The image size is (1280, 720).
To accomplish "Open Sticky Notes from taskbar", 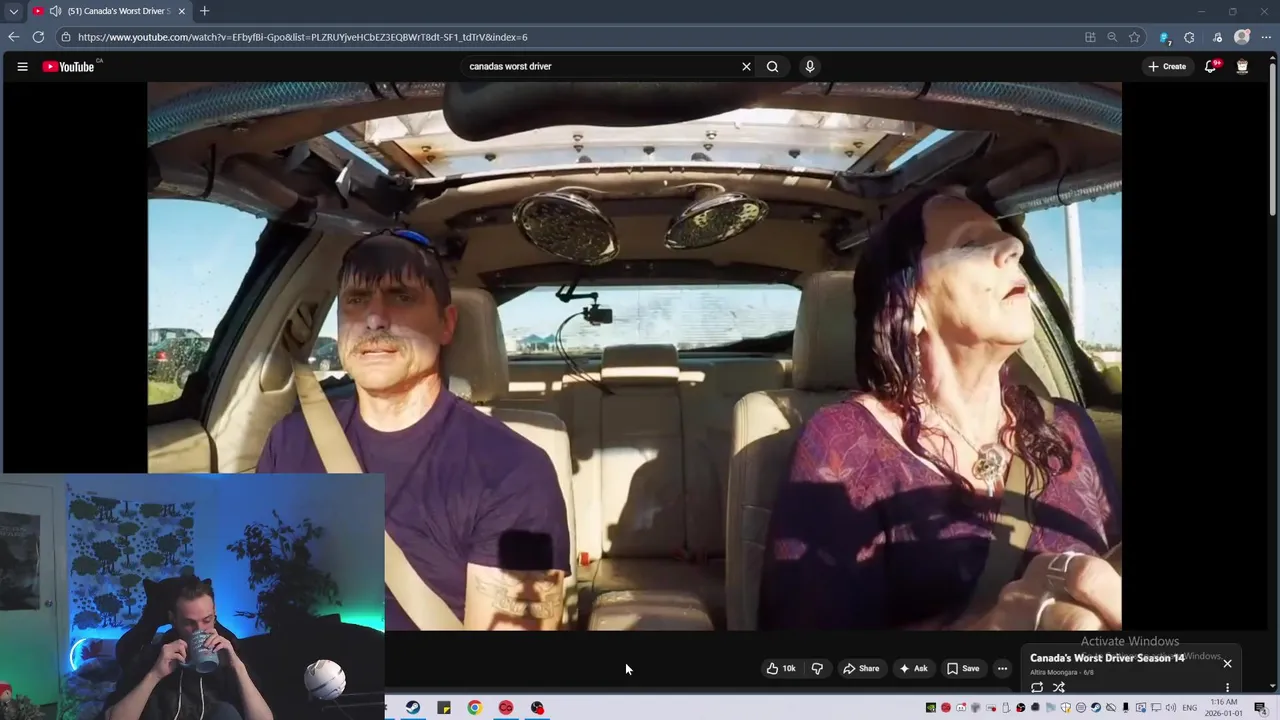I will point(444,708).
